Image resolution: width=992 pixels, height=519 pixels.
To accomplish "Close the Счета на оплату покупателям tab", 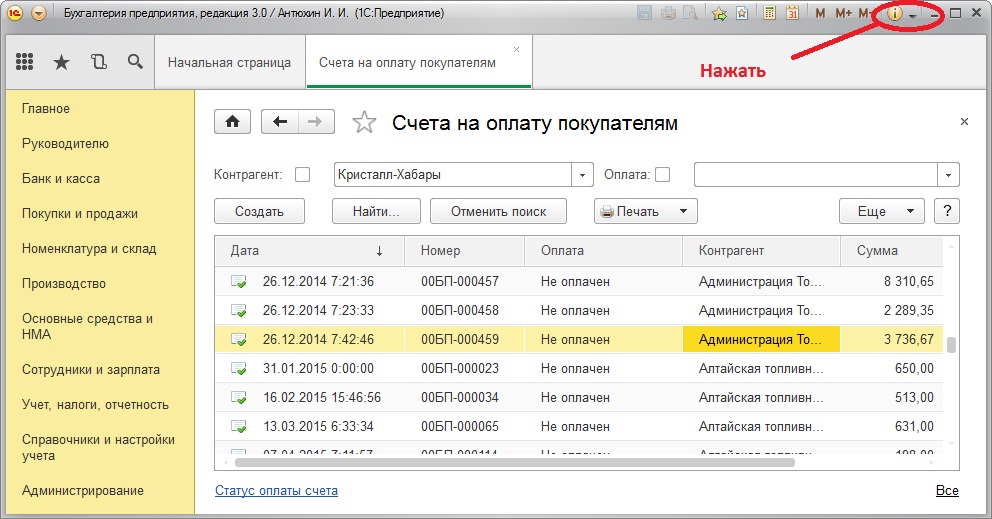I will (x=517, y=49).
